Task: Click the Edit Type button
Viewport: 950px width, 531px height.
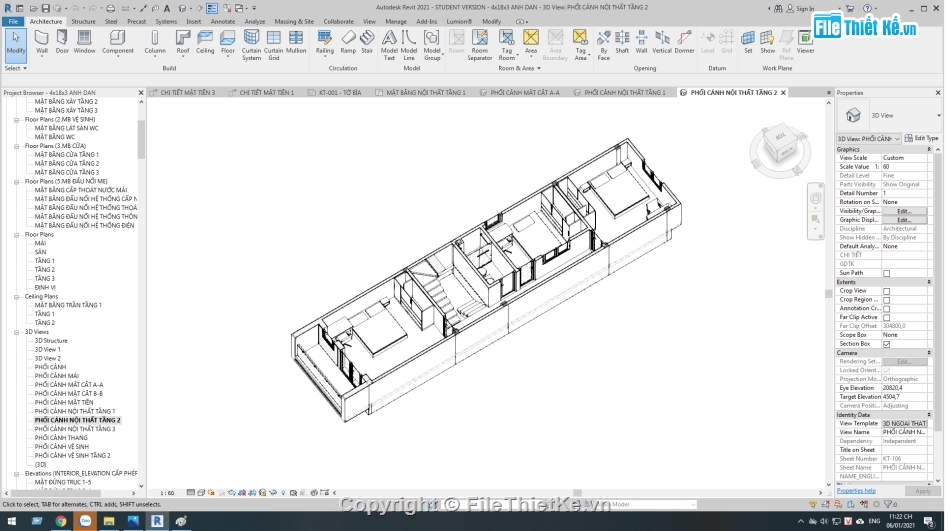Action: coord(921,138)
